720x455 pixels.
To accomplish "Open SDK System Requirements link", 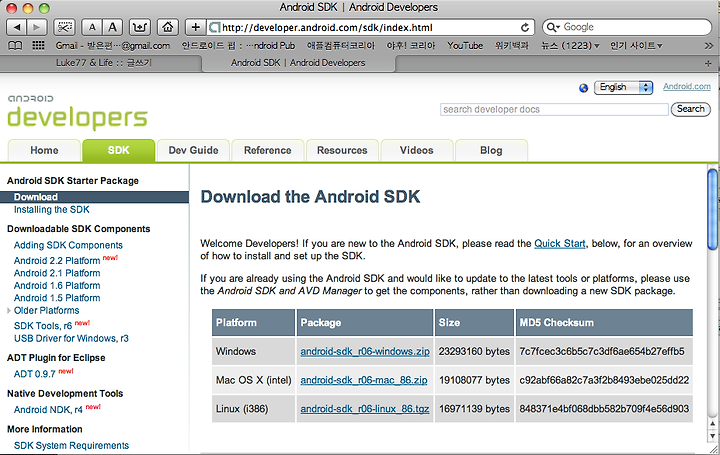I will tap(72, 445).
